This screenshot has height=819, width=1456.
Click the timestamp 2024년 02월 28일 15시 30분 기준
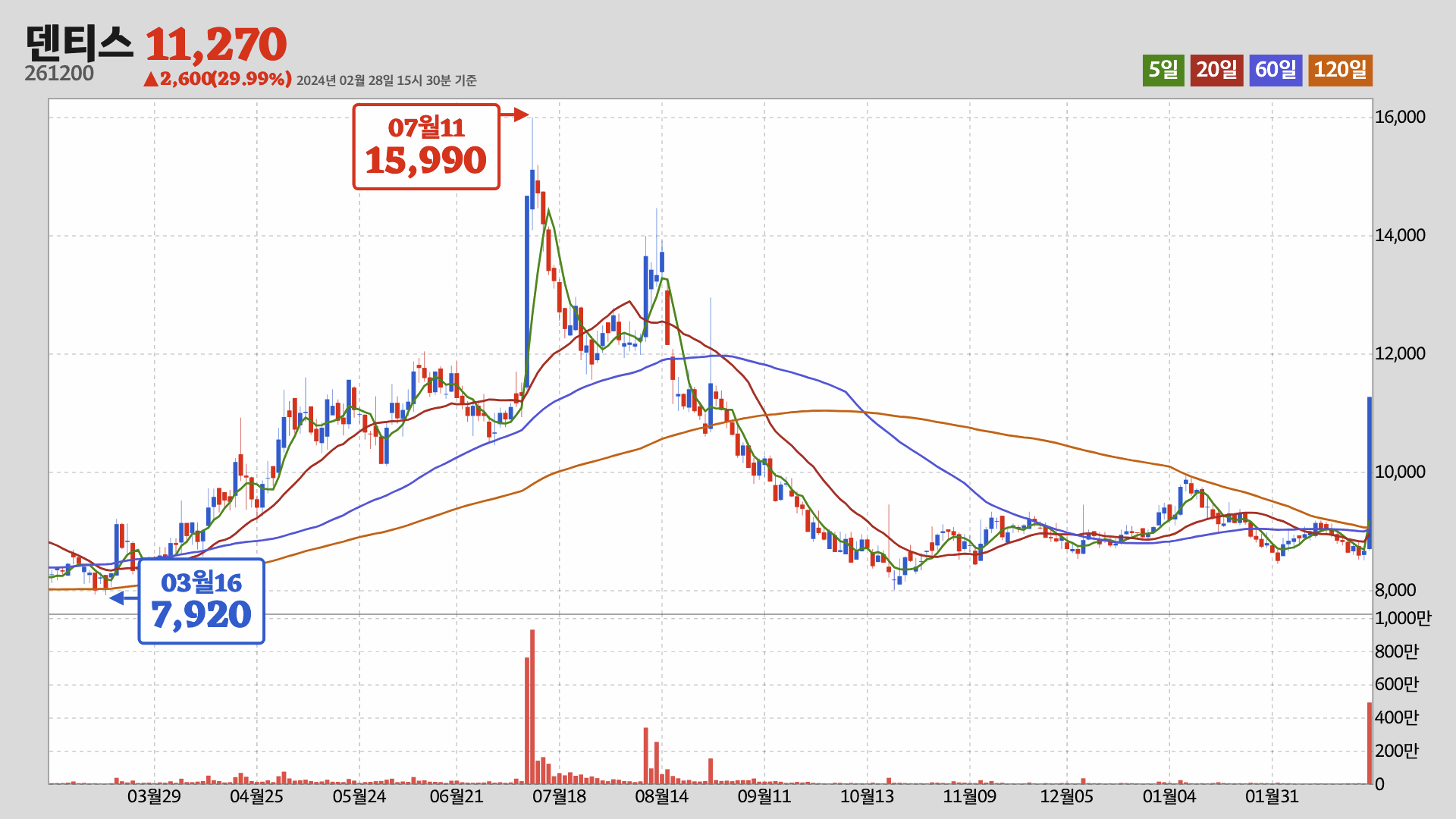coord(387,80)
